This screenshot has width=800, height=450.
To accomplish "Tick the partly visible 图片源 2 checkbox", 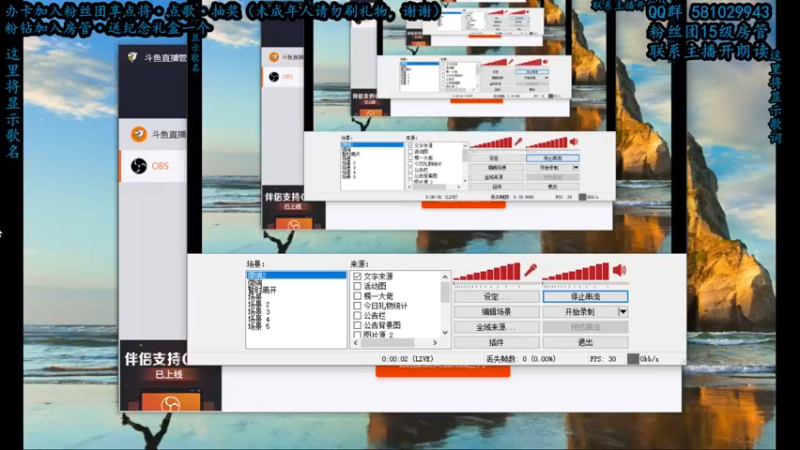I will pyautogui.click(x=357, y=335).
